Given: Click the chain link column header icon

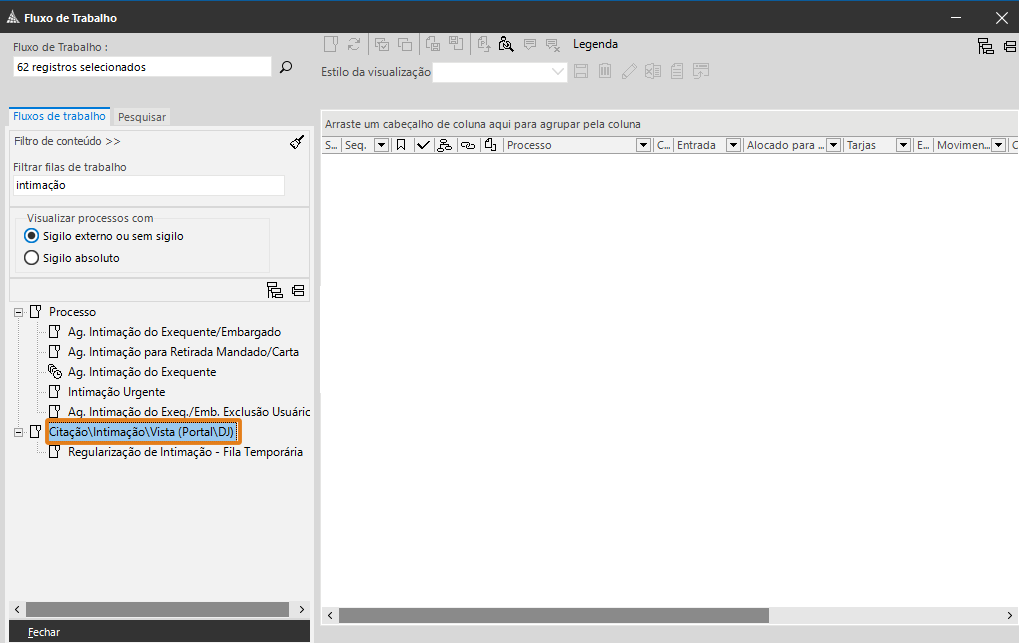Looking at the screenshot, I should [x=468, y=146].
